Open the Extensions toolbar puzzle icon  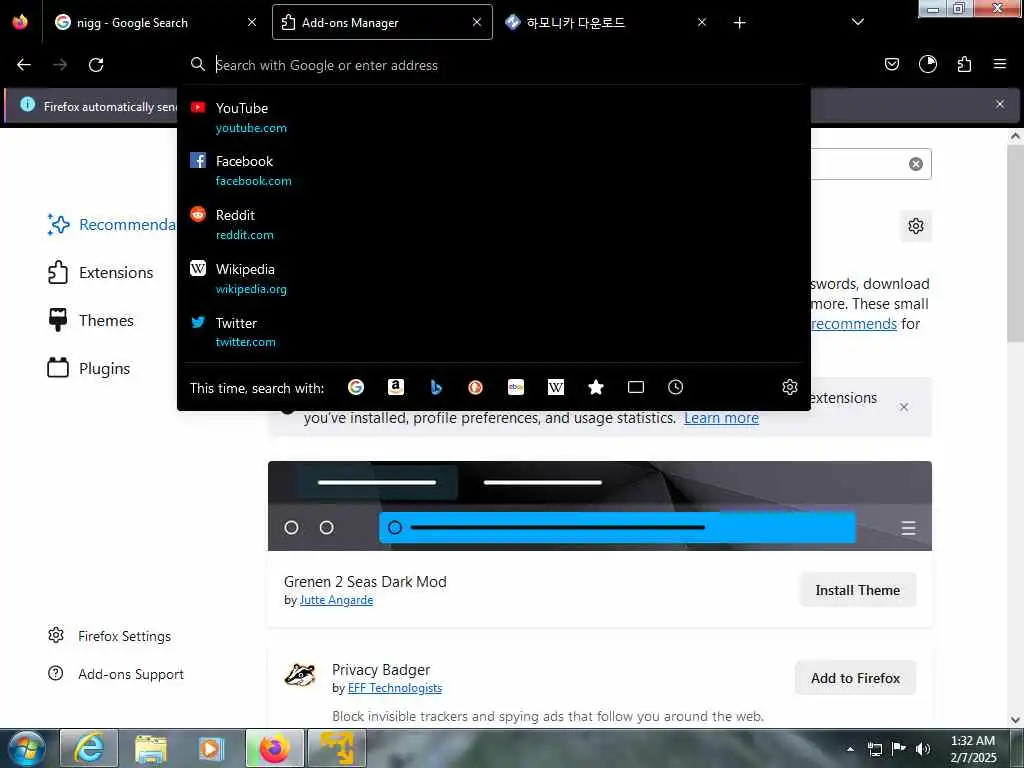(x=964, y=64)
